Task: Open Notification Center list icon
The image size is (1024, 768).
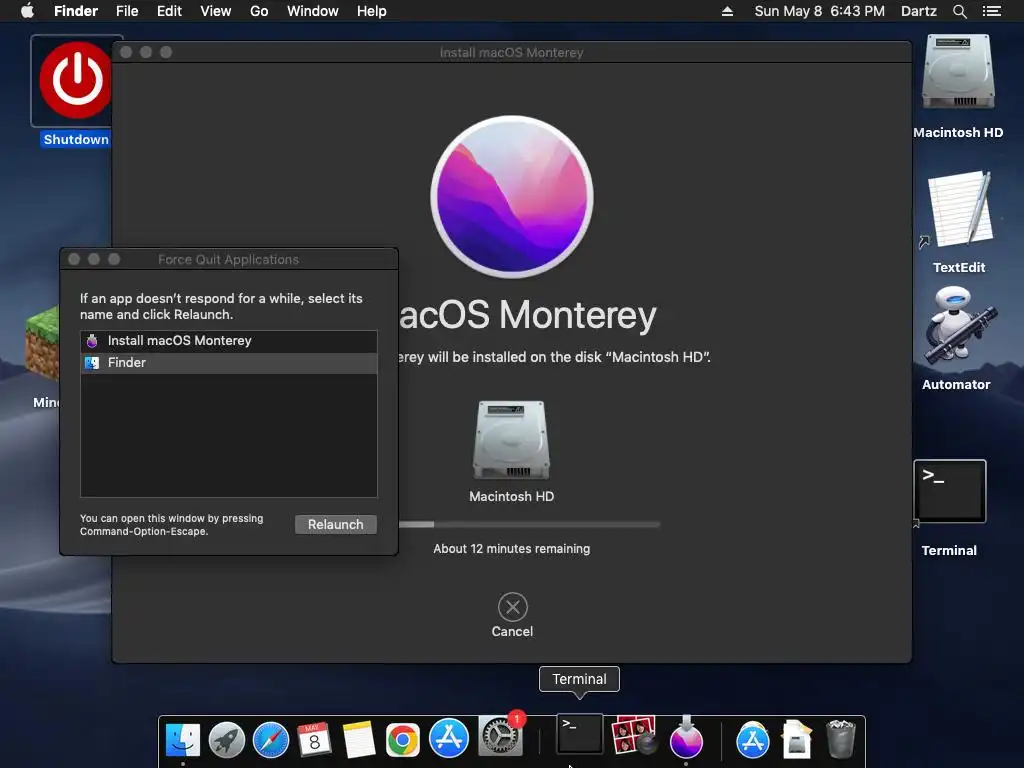Action: coord(991,11)
